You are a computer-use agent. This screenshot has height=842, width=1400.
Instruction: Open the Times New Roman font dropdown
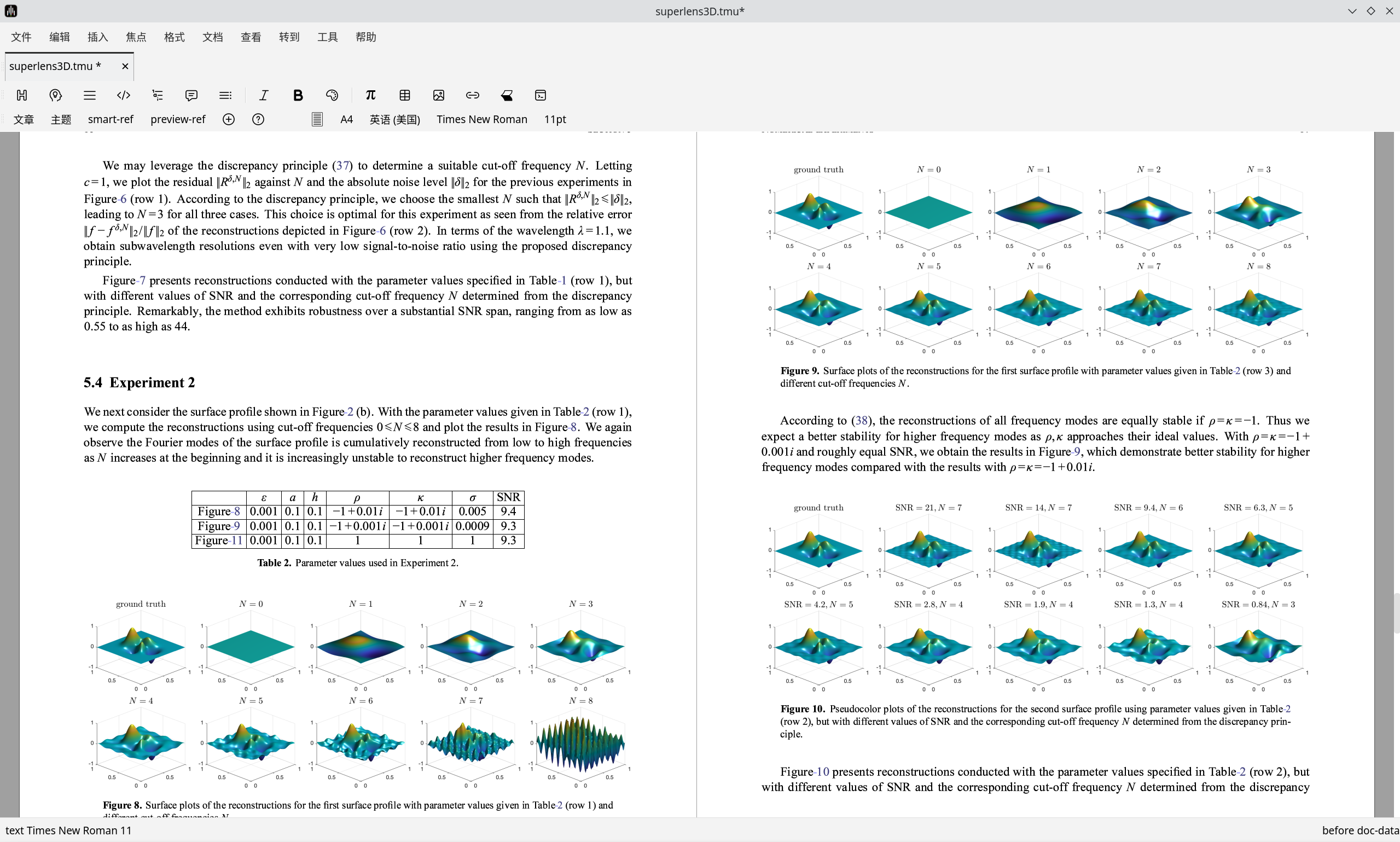pyautogui.click(x=481, y=119)
